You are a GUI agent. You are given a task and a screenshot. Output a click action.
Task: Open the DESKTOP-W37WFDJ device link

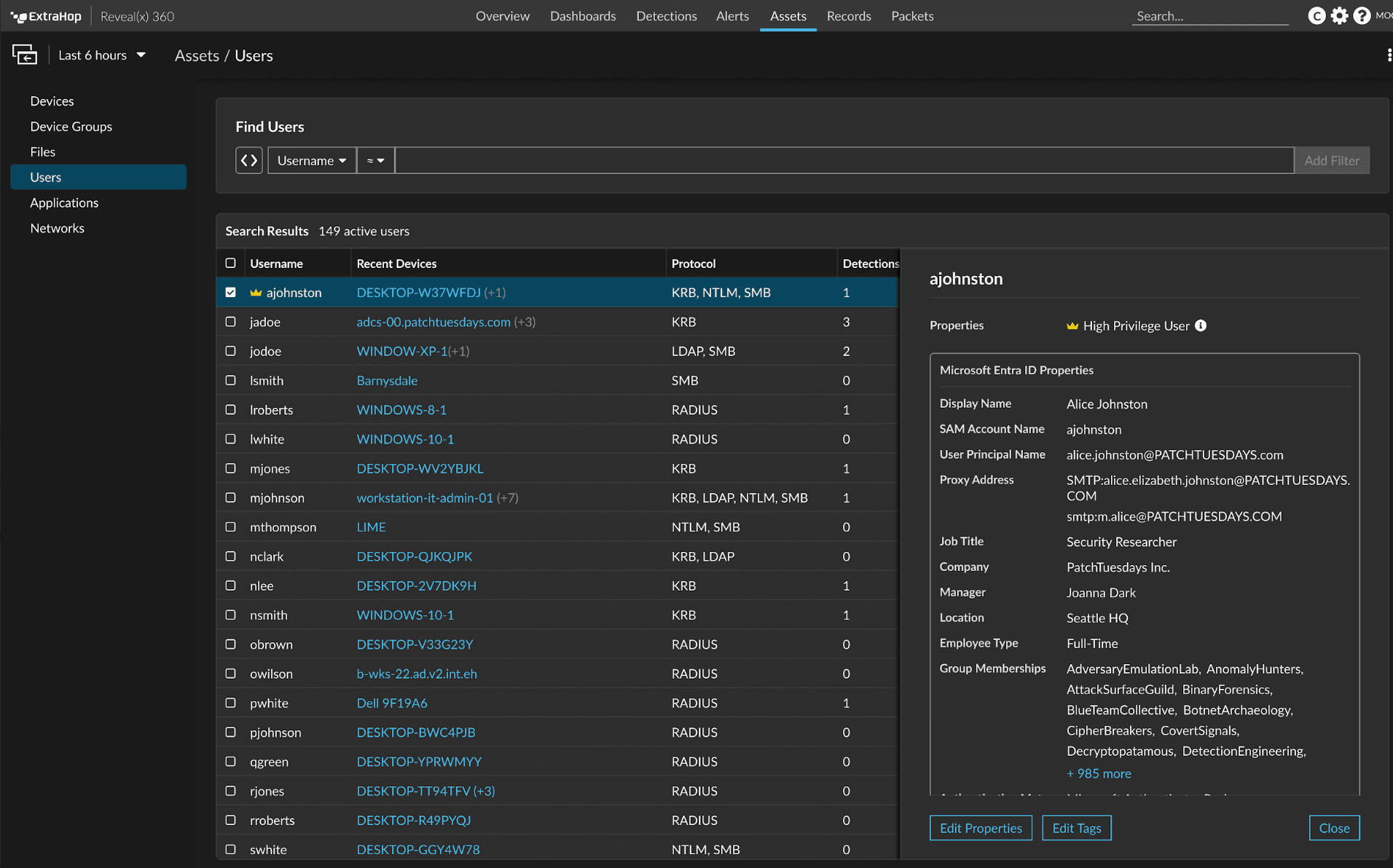click(x=418, y=292)
